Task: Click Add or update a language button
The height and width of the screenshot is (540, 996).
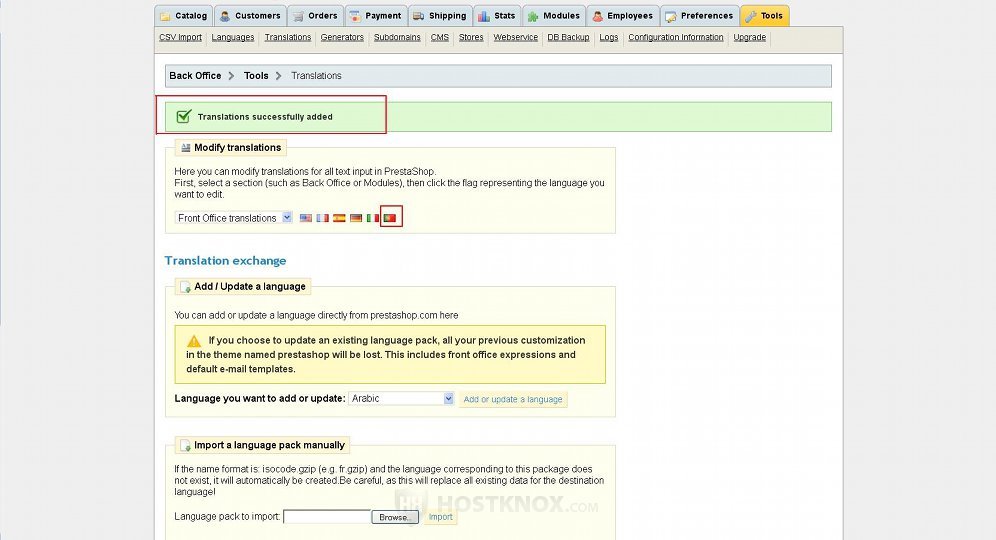Action: (x=513, y=399)
